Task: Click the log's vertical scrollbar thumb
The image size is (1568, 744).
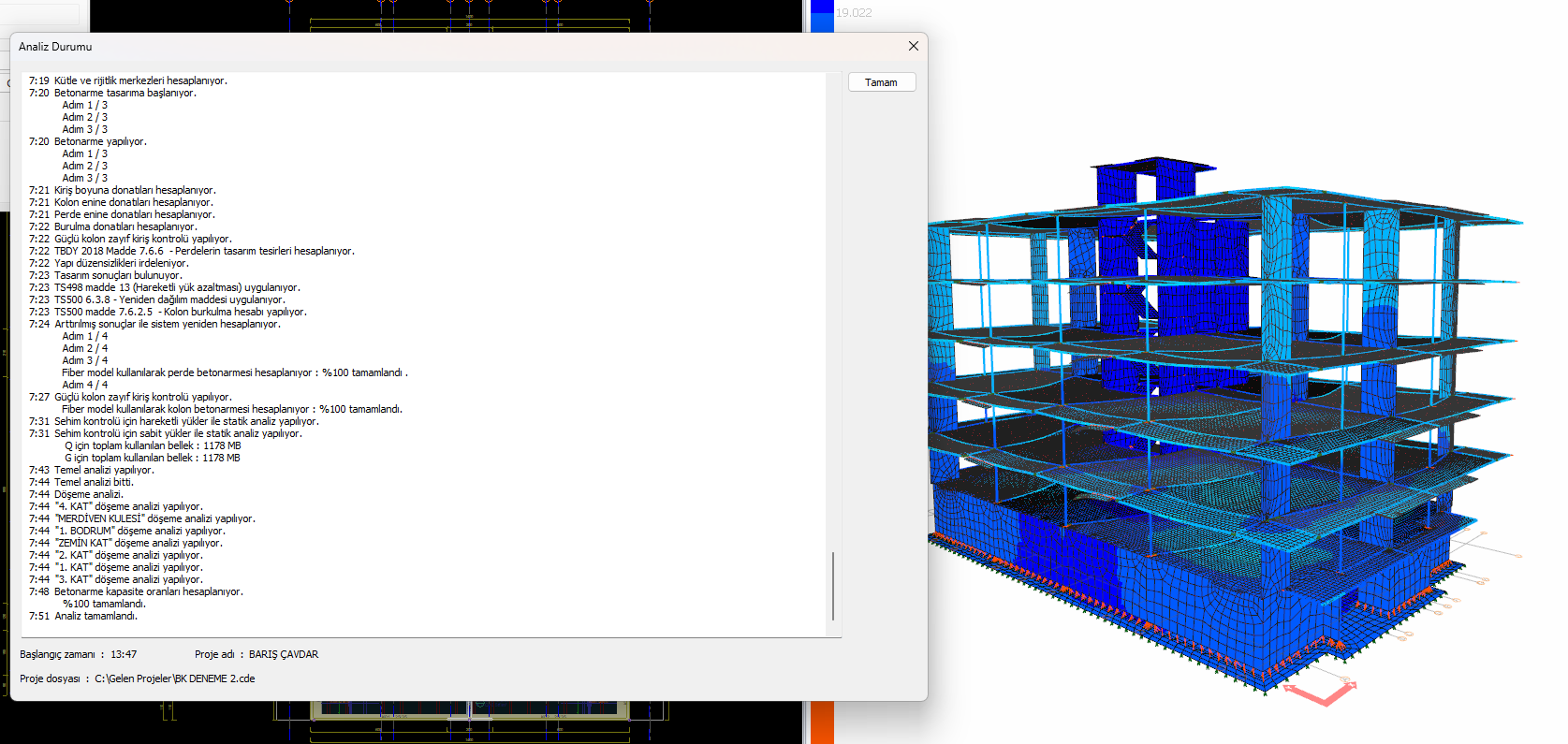Action: click(832, 586)
